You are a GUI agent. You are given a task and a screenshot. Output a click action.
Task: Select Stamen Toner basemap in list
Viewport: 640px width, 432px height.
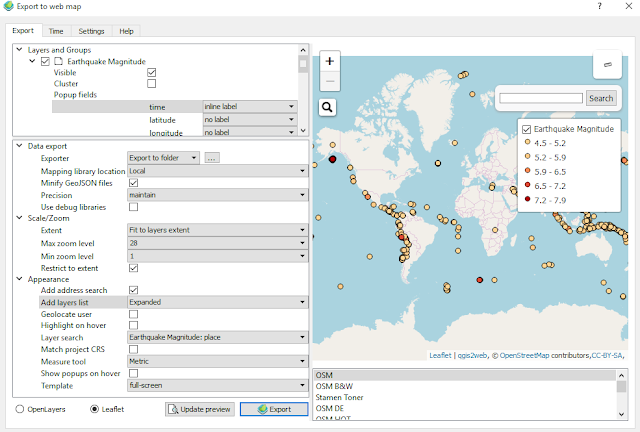pyautogui.click(x=464, y=397)
